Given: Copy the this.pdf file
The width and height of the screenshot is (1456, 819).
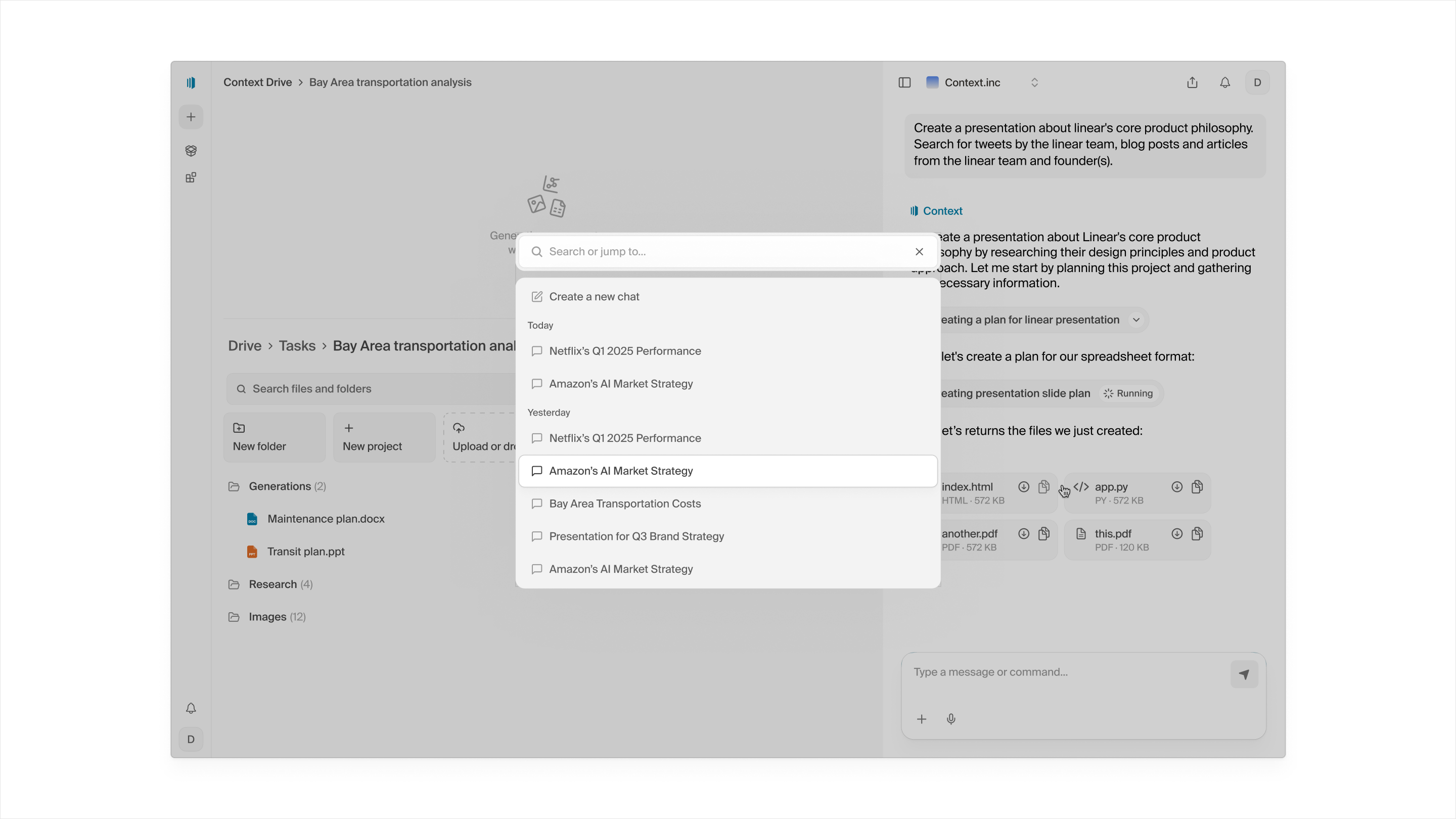Looking at the screenshot, I should pos(1197,533).
